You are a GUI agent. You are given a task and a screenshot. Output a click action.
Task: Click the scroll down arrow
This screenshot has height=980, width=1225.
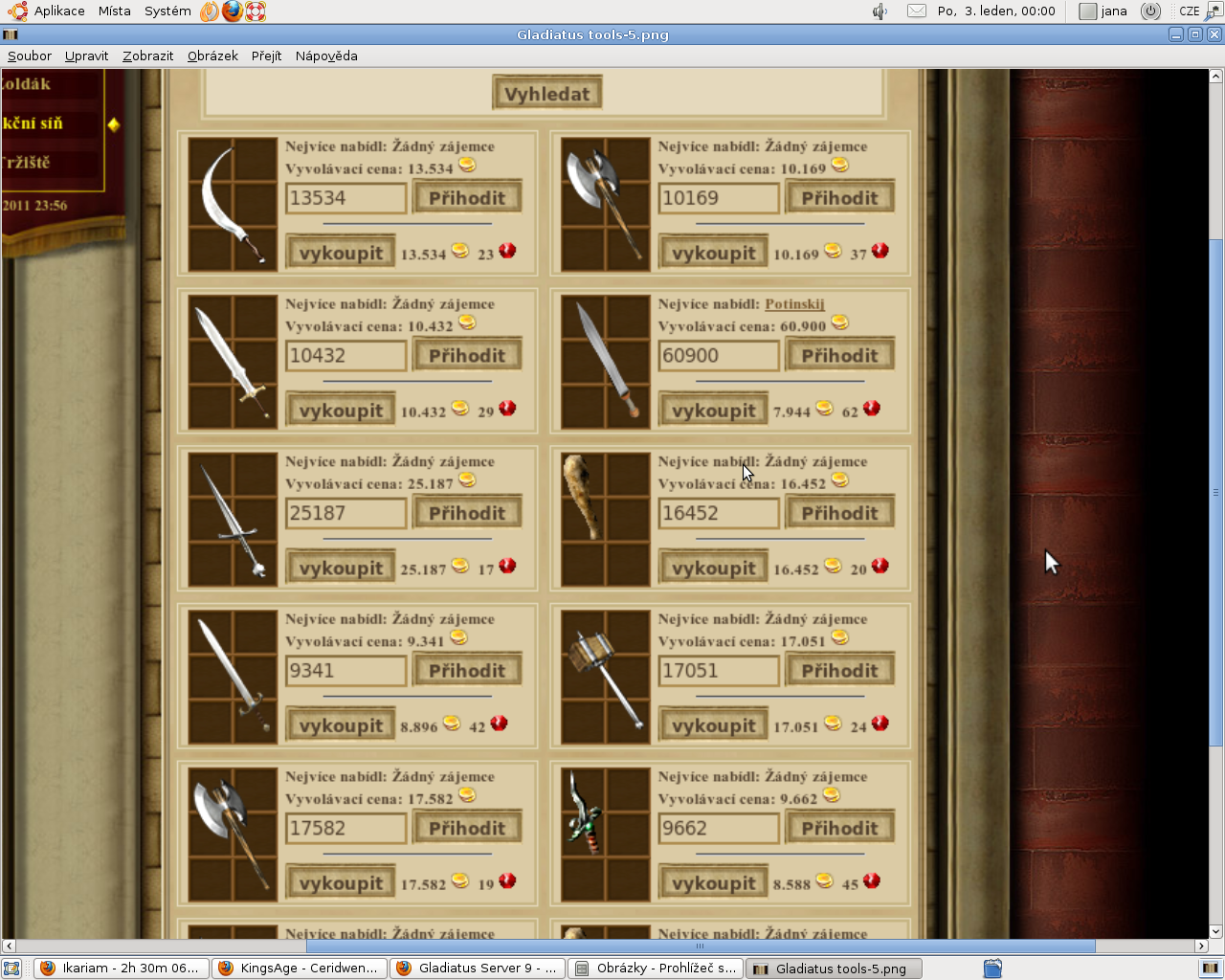pyautogui.click(x=1216, y=931)
